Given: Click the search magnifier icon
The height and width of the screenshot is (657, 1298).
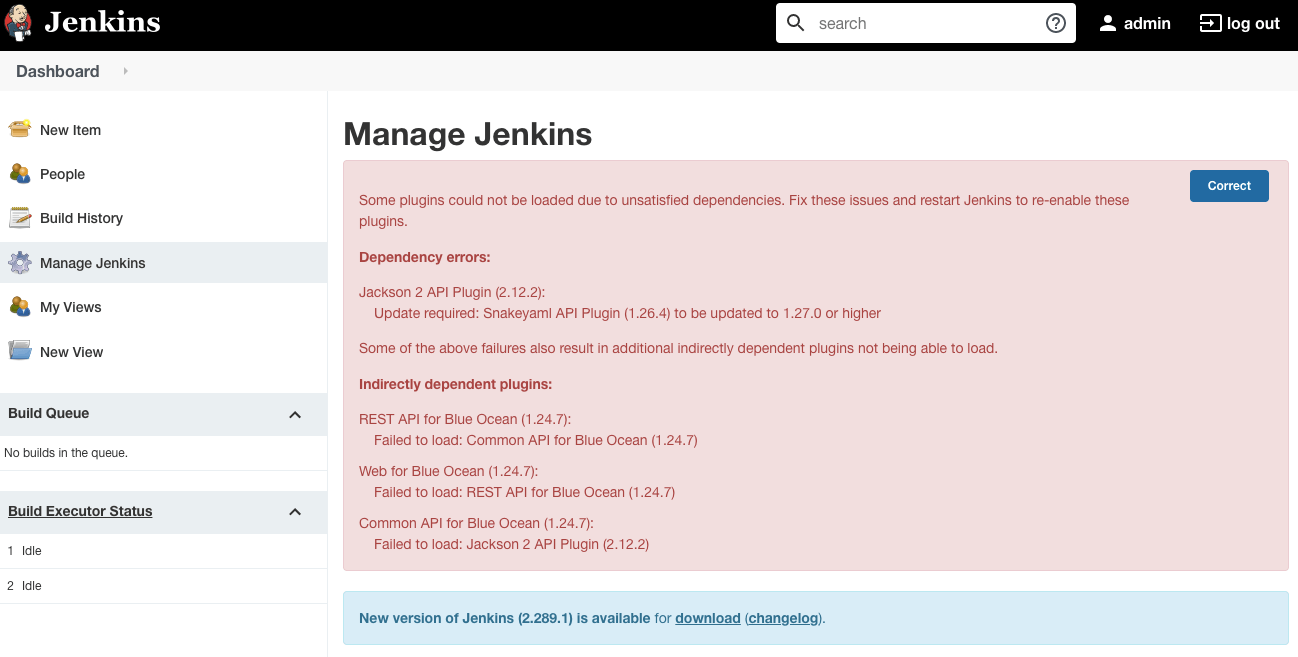Looking at the screenshot, I should tap(796, 23).
